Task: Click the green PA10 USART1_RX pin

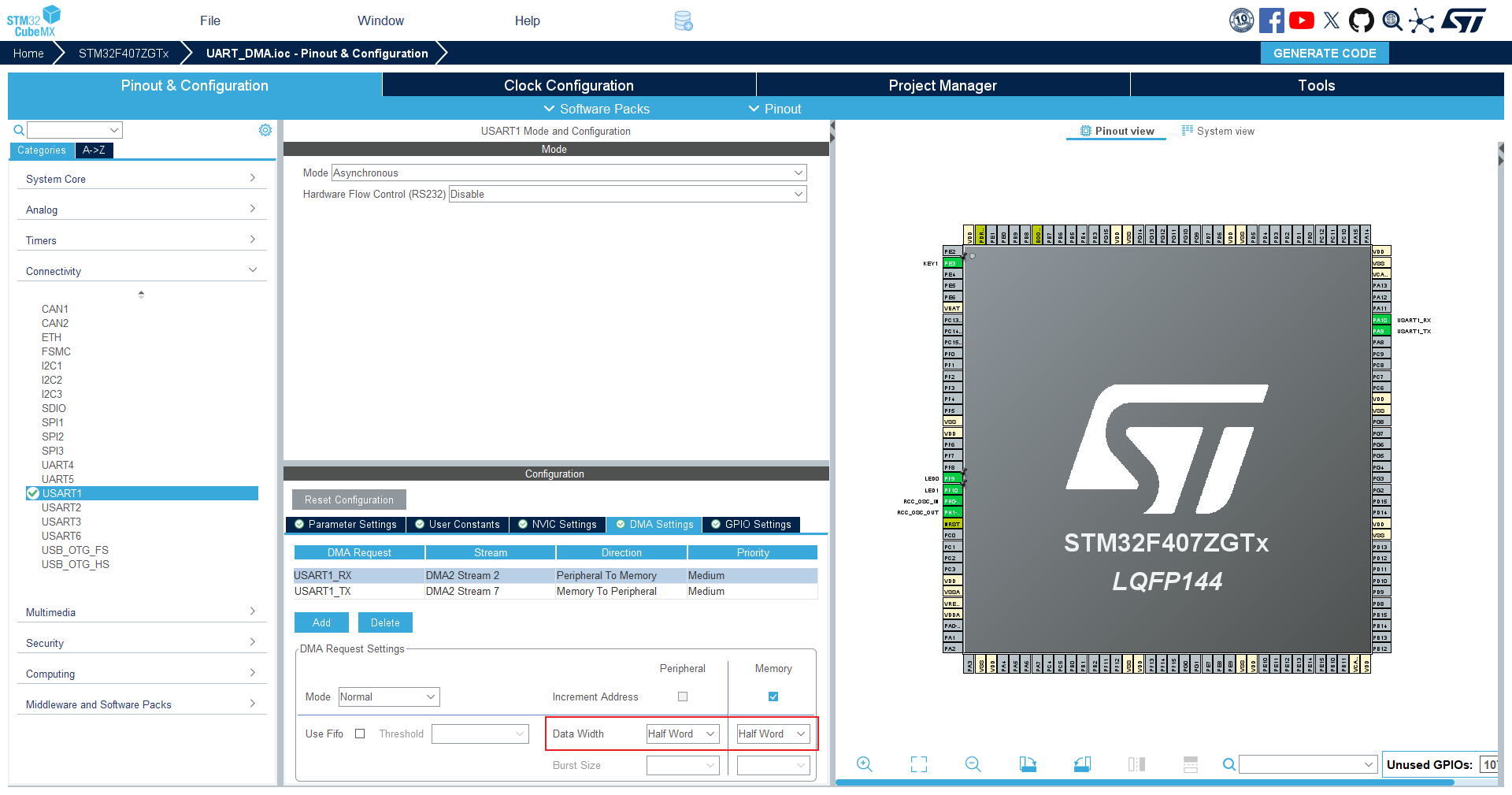Action: pyautogui.click(x=1381, y=320)
